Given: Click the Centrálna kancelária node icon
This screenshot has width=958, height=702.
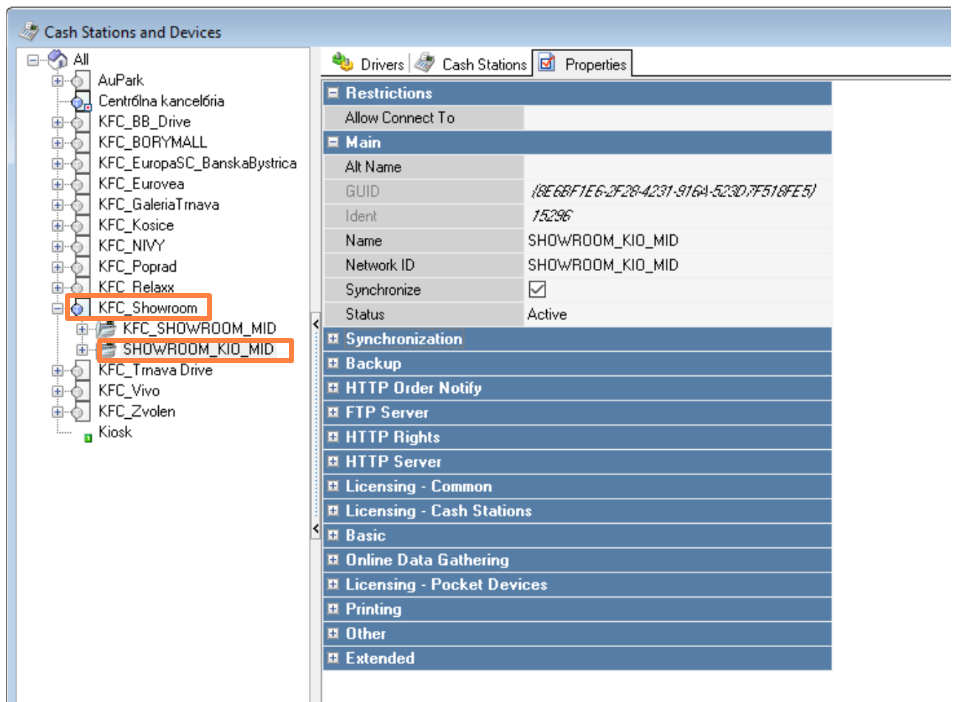Looking at the screenshot, I should click(x=80, y=102).
